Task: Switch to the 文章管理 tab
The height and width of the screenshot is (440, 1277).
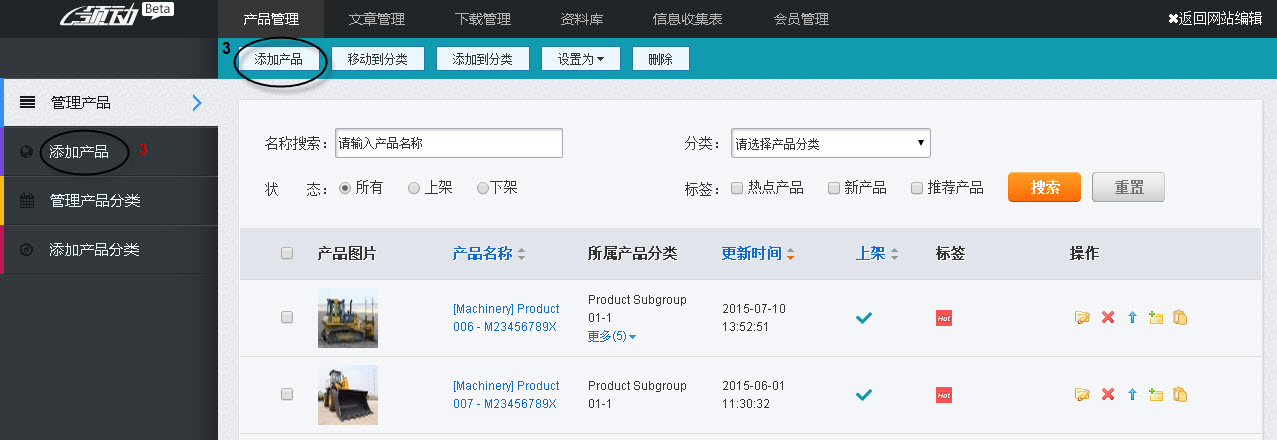Action: point(377,19)
